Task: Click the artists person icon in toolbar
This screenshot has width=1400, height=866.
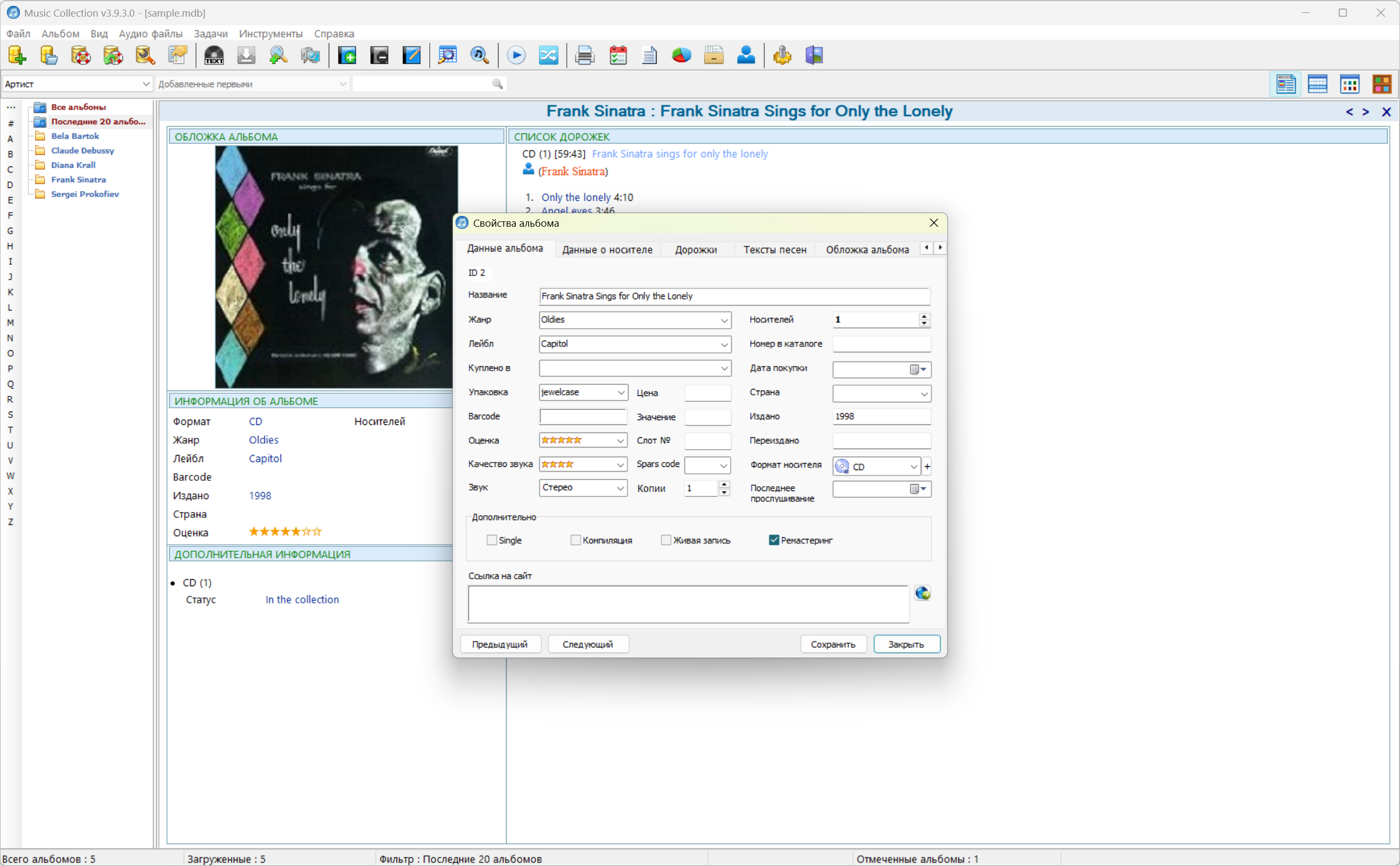Action: click(746, 55)
